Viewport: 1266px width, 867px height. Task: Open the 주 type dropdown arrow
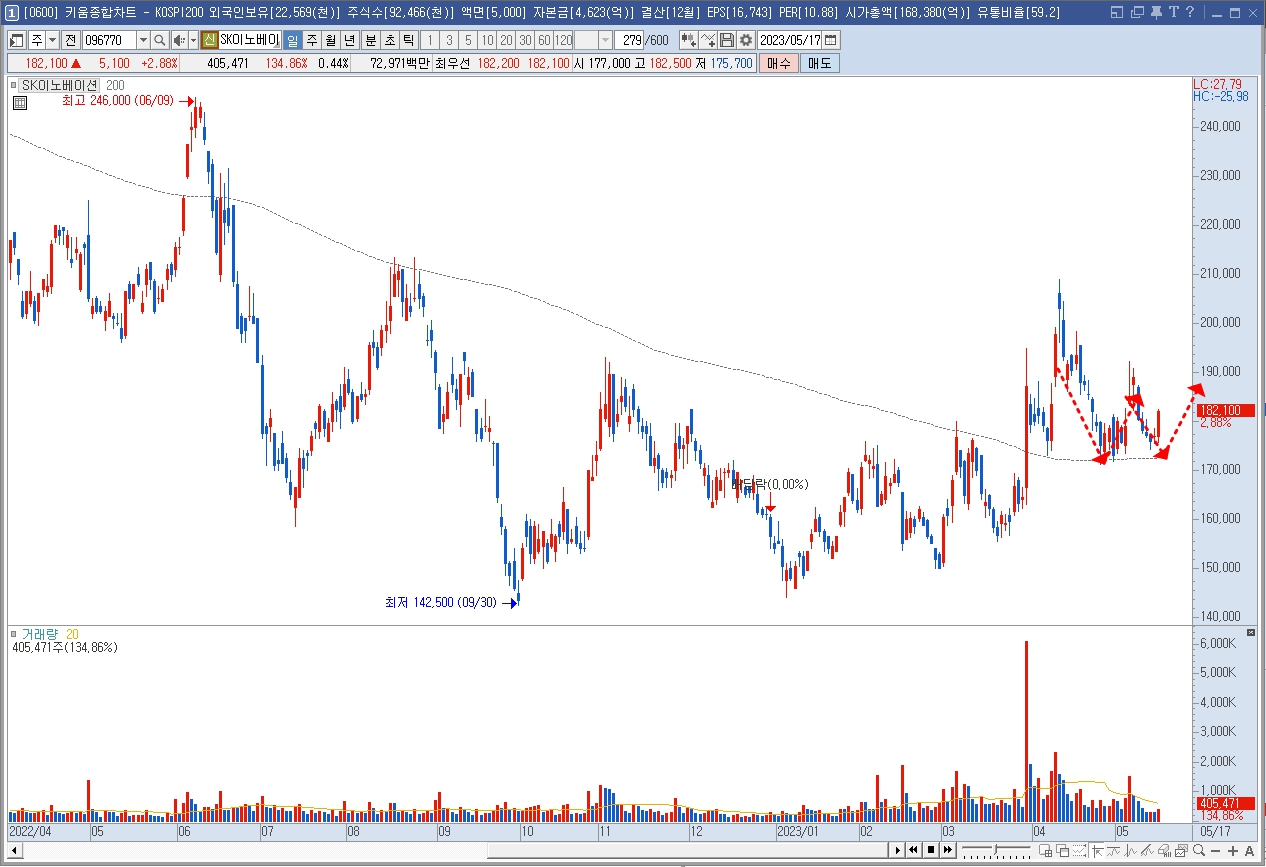[52, 40]
